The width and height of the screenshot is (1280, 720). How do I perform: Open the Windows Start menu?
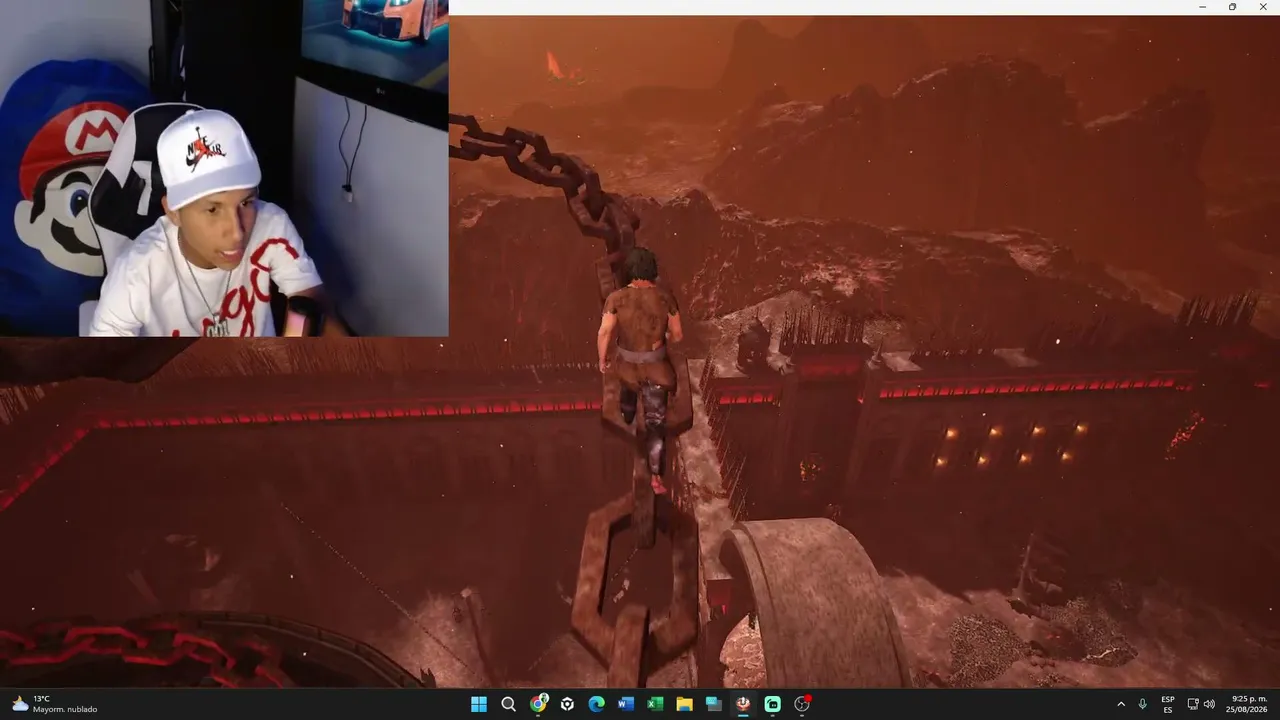(x=479, y=704)
